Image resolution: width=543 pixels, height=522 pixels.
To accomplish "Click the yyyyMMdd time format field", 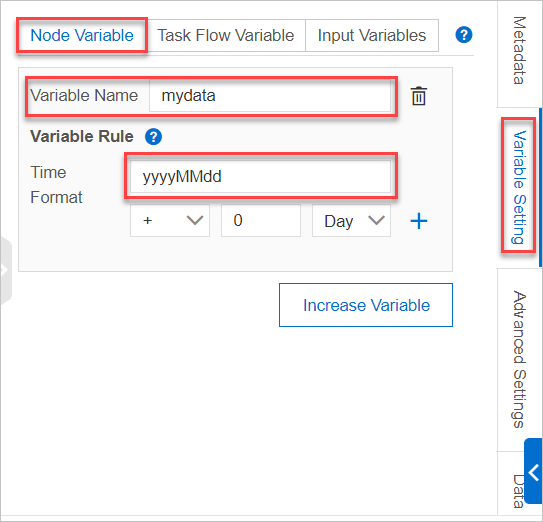I will pos(260,176).
